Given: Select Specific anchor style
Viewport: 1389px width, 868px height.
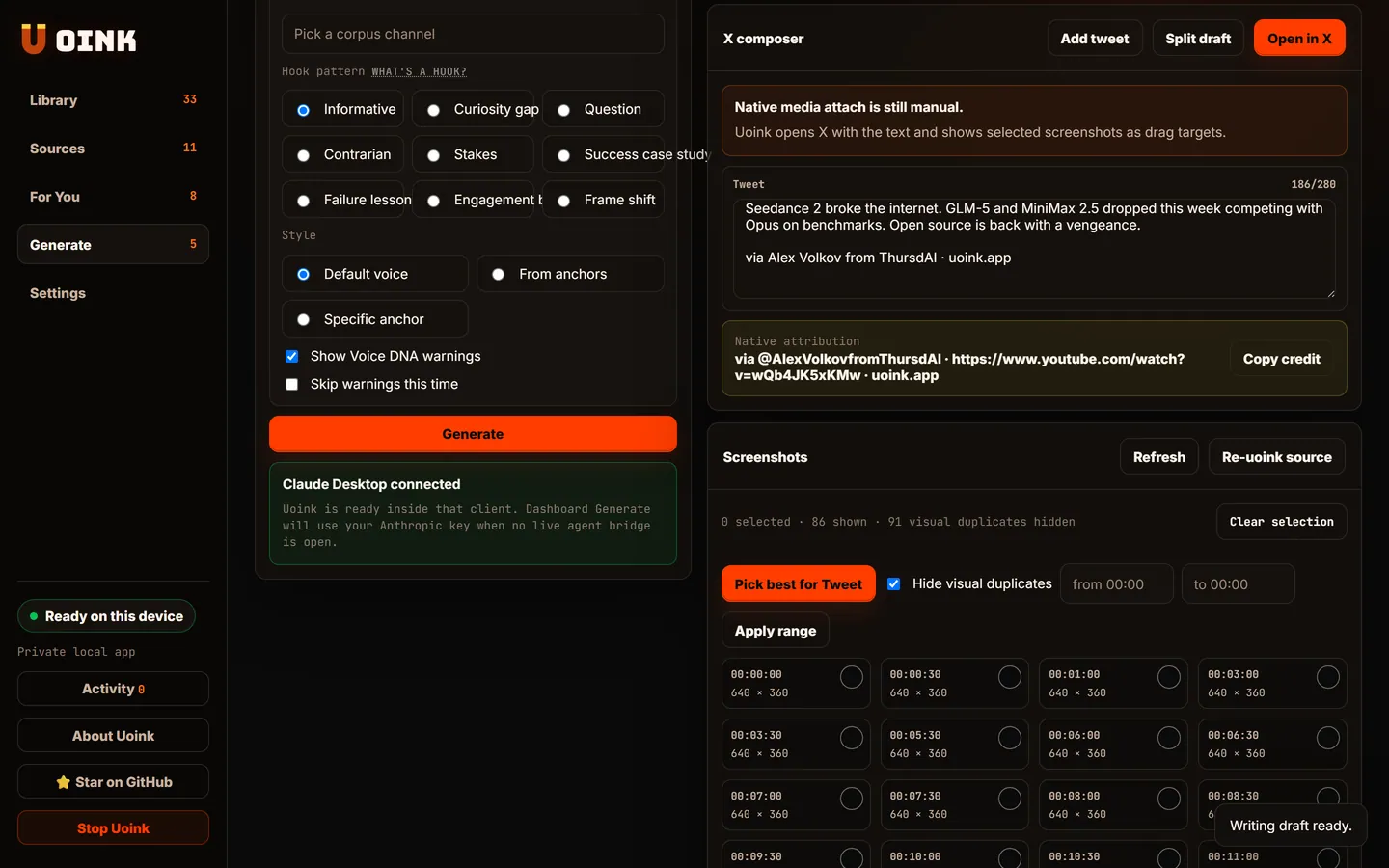Looking at the screenshot, I should 375,319.
